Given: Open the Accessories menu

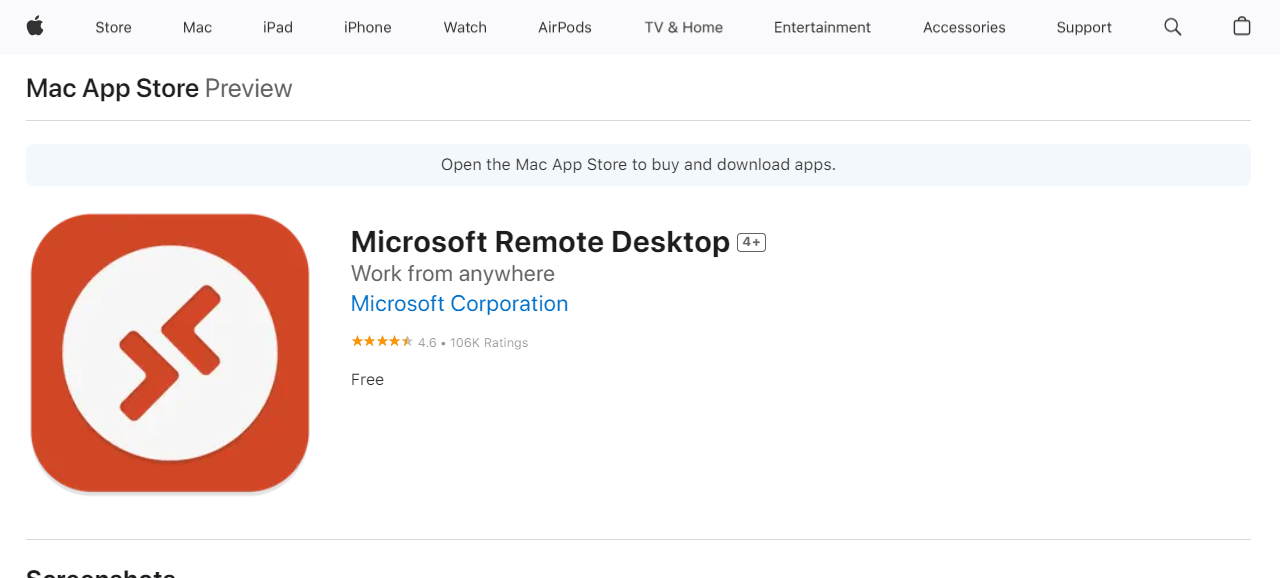Looking at the screenshot, I should 964,27.
